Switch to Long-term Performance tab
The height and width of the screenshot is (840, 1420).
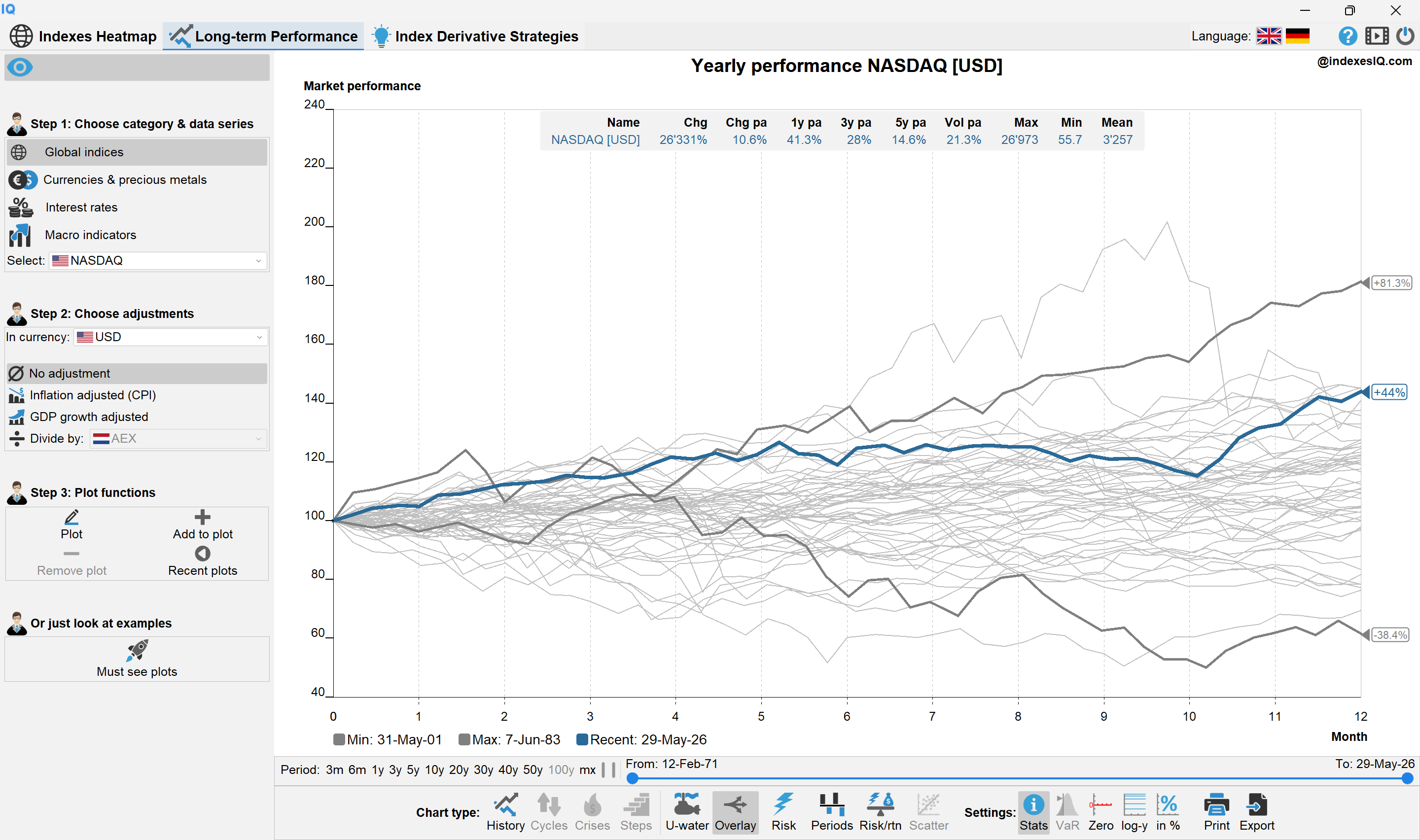263,36
